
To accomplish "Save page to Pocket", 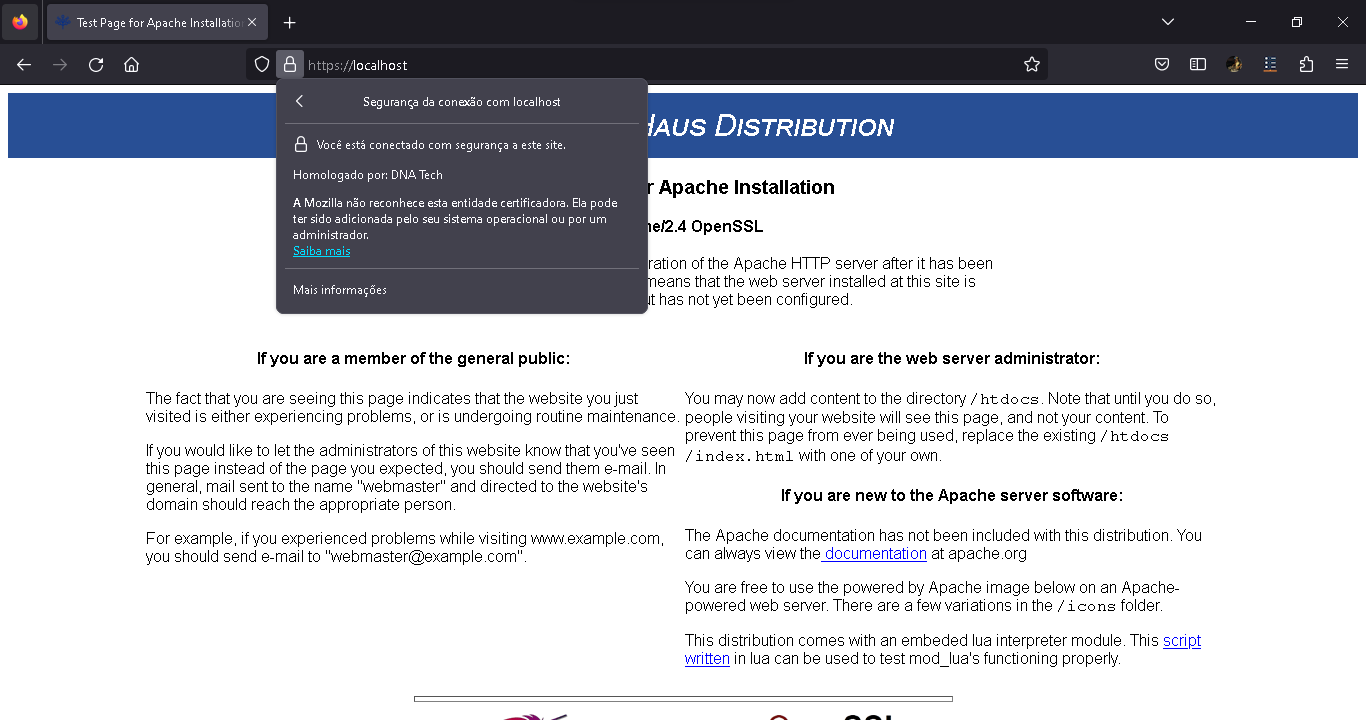I will coord(1162,65).
